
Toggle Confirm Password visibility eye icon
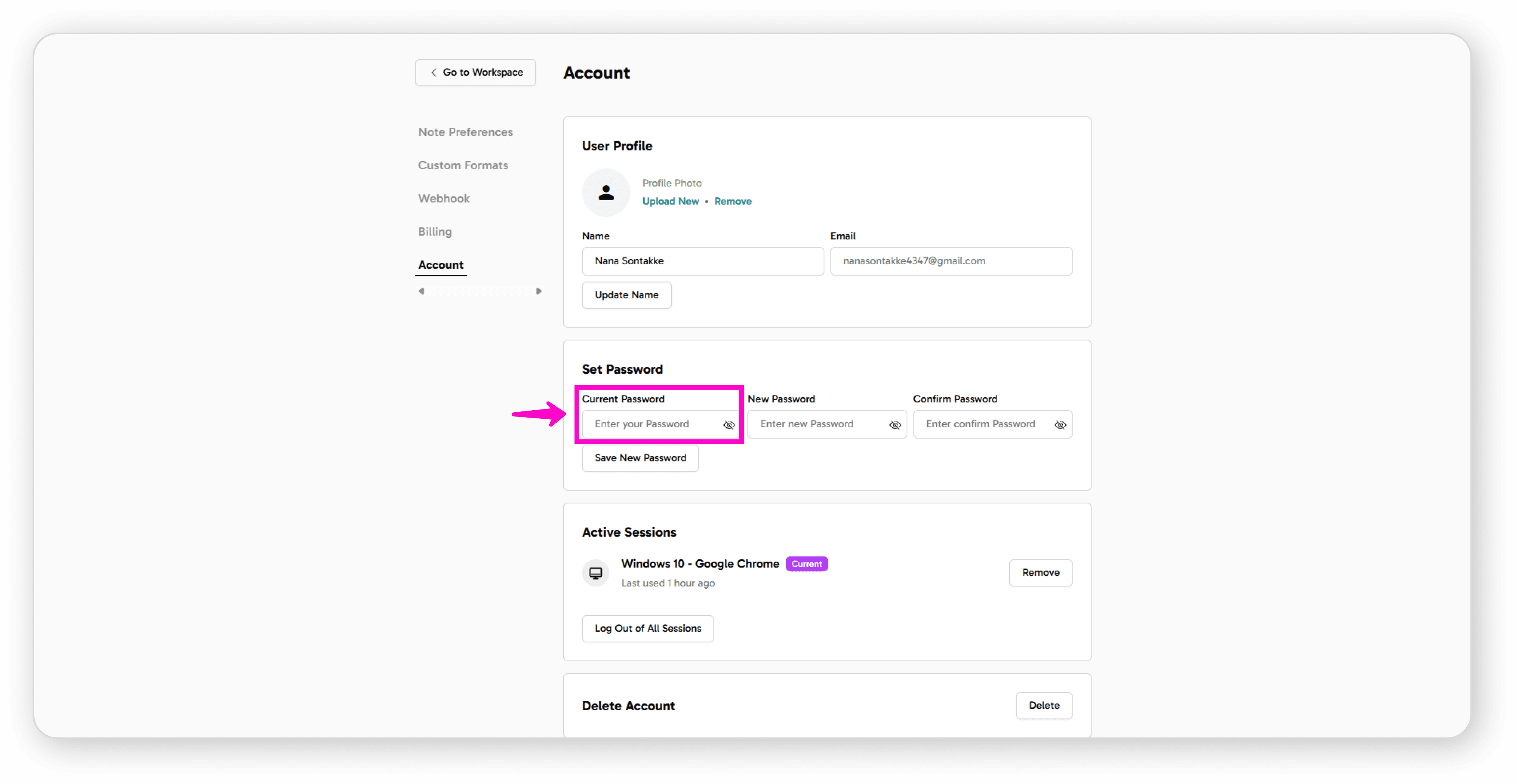(x=1060, y=425)
